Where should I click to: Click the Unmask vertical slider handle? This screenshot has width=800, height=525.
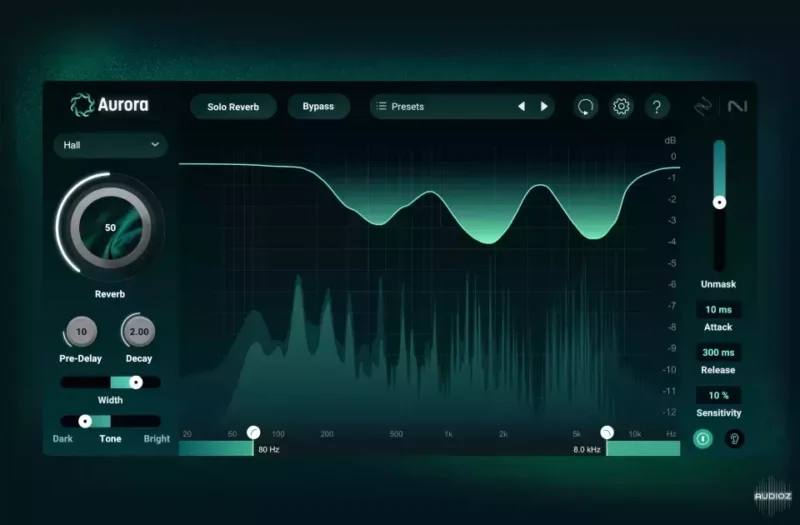(719, 202)
